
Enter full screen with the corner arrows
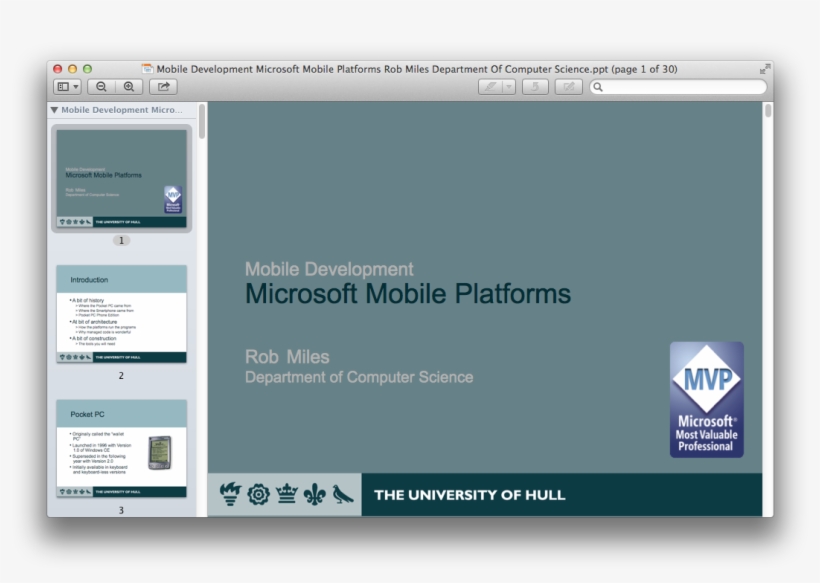pyautogui.click(x=765, y=68)
